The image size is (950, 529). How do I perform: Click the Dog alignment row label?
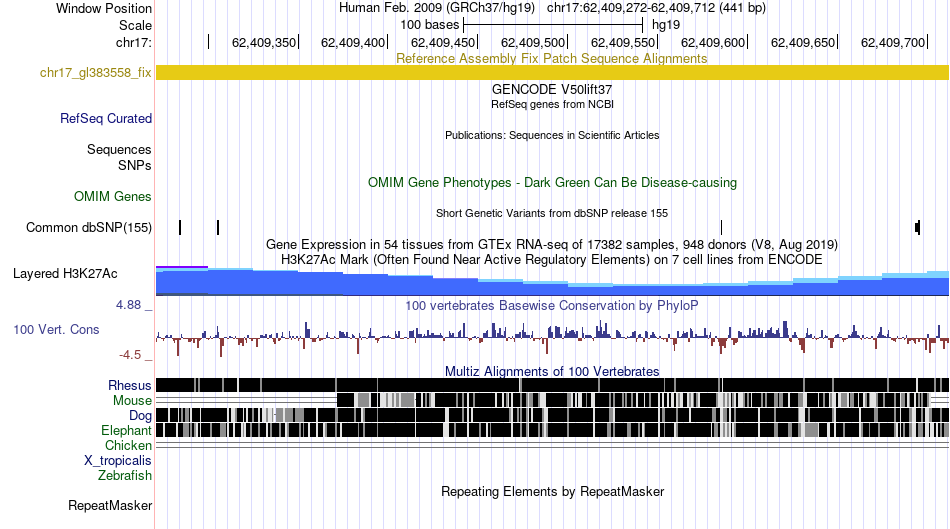click(x=140, y=415)
